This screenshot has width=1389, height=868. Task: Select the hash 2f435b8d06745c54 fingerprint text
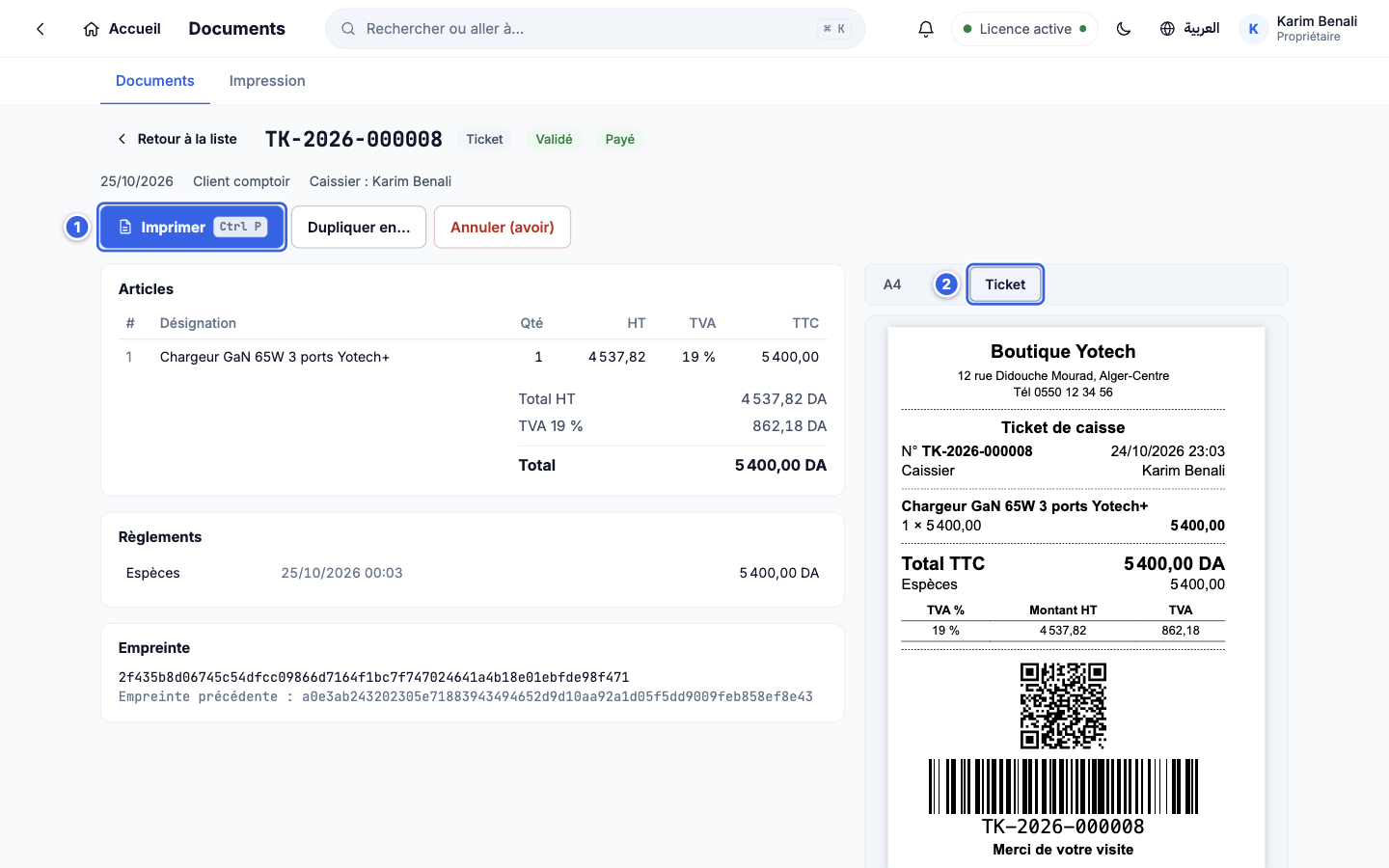373,677
